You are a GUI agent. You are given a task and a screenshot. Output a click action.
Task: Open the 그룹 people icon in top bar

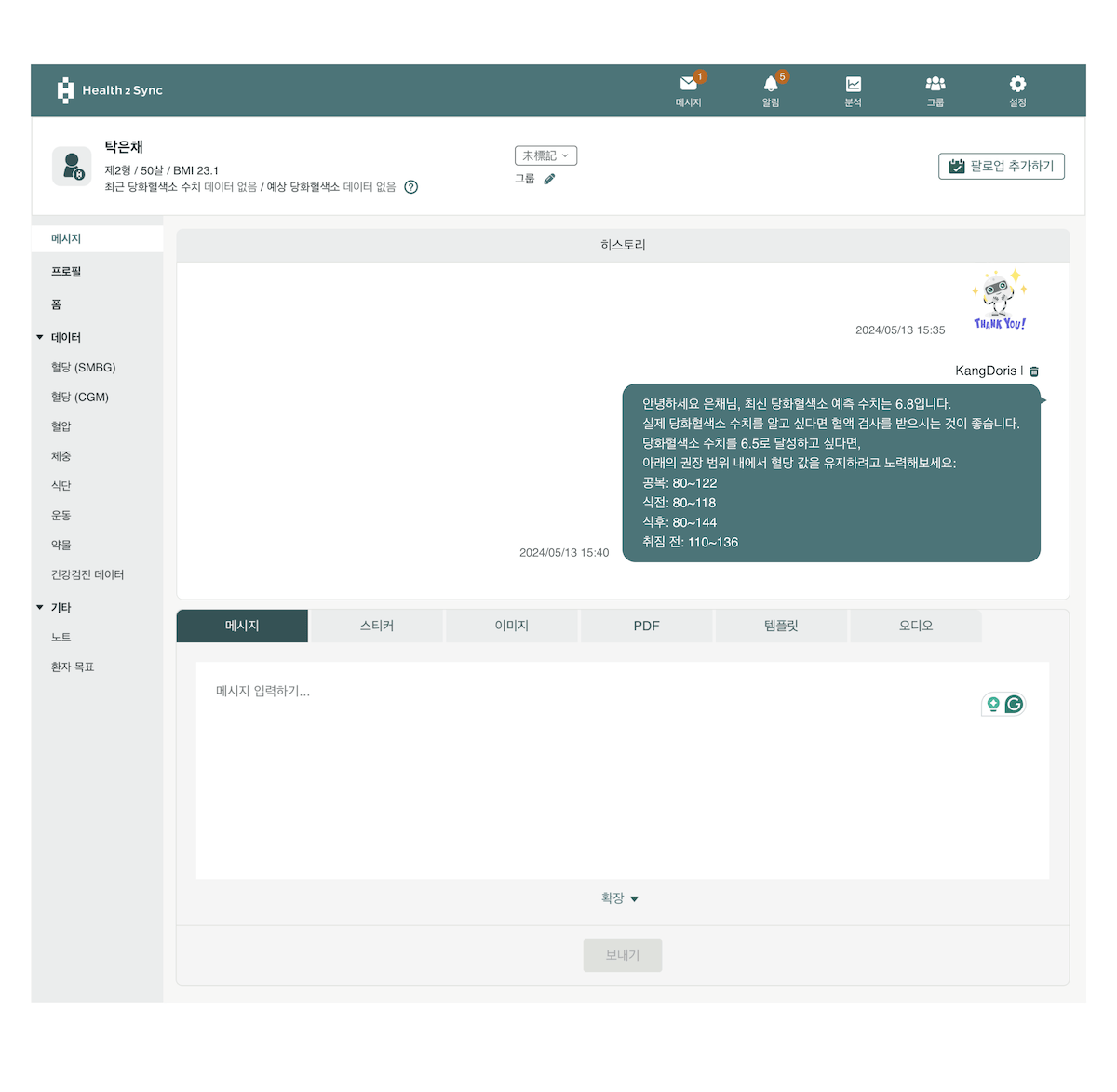tap(935, 84)
